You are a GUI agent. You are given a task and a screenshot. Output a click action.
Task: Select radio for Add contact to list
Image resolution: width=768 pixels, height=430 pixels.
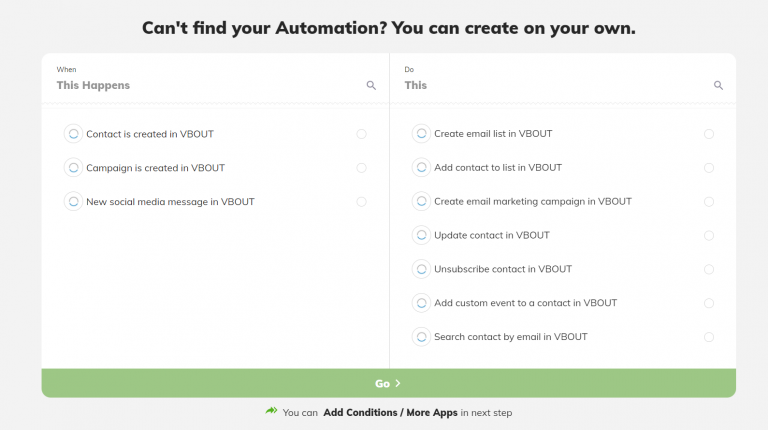709,168
